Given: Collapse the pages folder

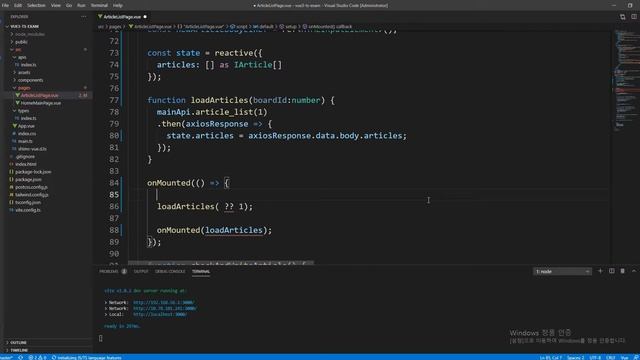Looking at the screenshot, I should tap(24, 88).
